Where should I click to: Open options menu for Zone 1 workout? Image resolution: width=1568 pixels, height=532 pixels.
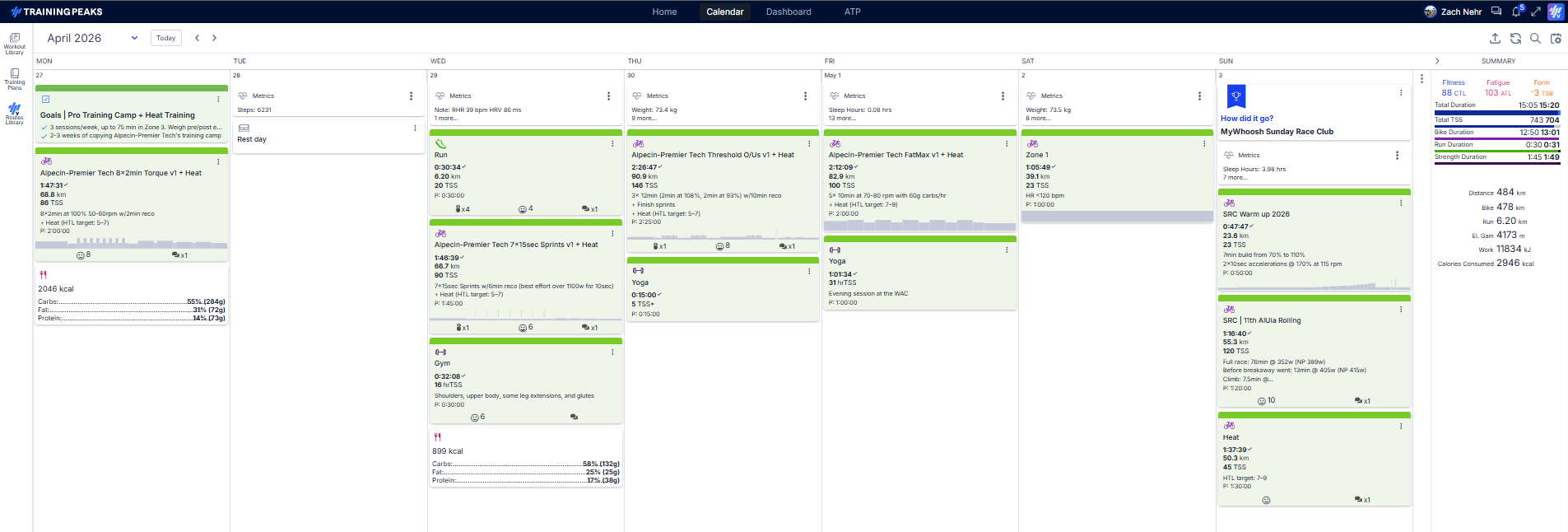[1204, 143]
